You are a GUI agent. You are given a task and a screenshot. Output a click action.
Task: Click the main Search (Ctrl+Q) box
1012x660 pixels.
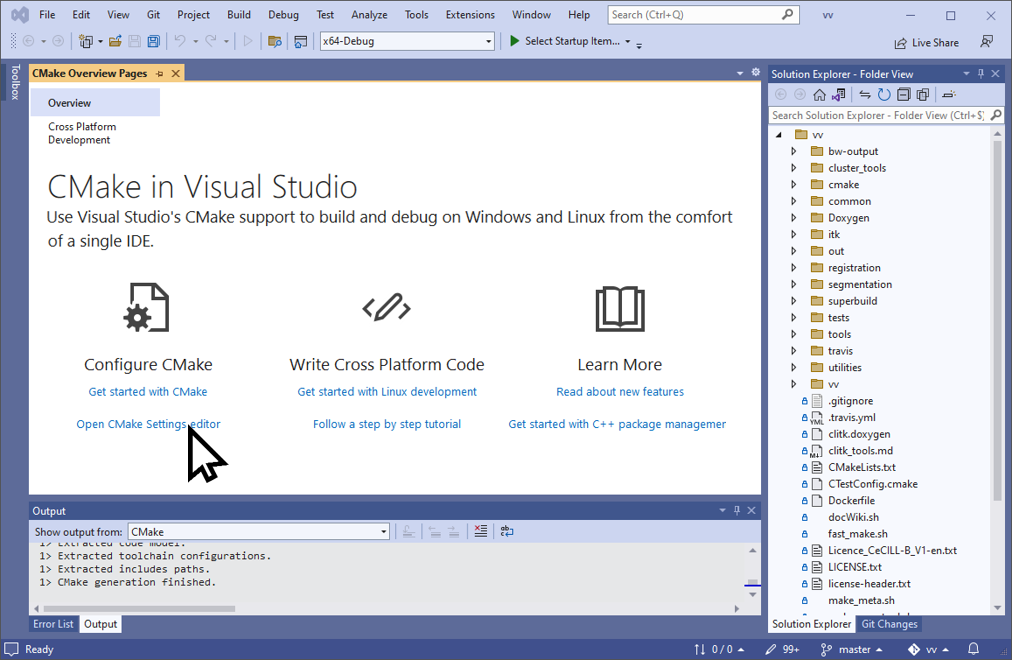(703, 14)
